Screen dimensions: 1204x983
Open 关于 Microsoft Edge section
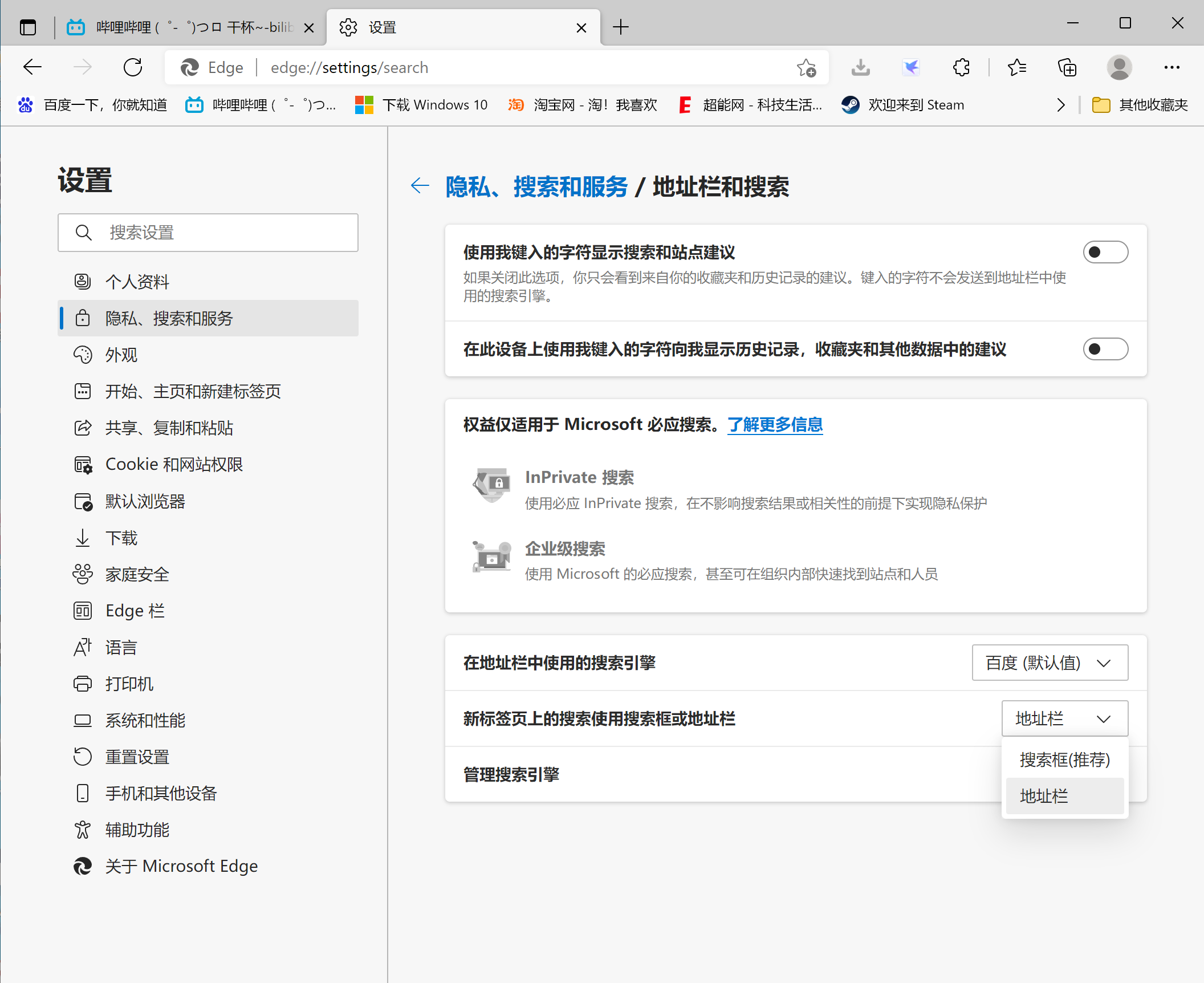click(x=208, y=866)
